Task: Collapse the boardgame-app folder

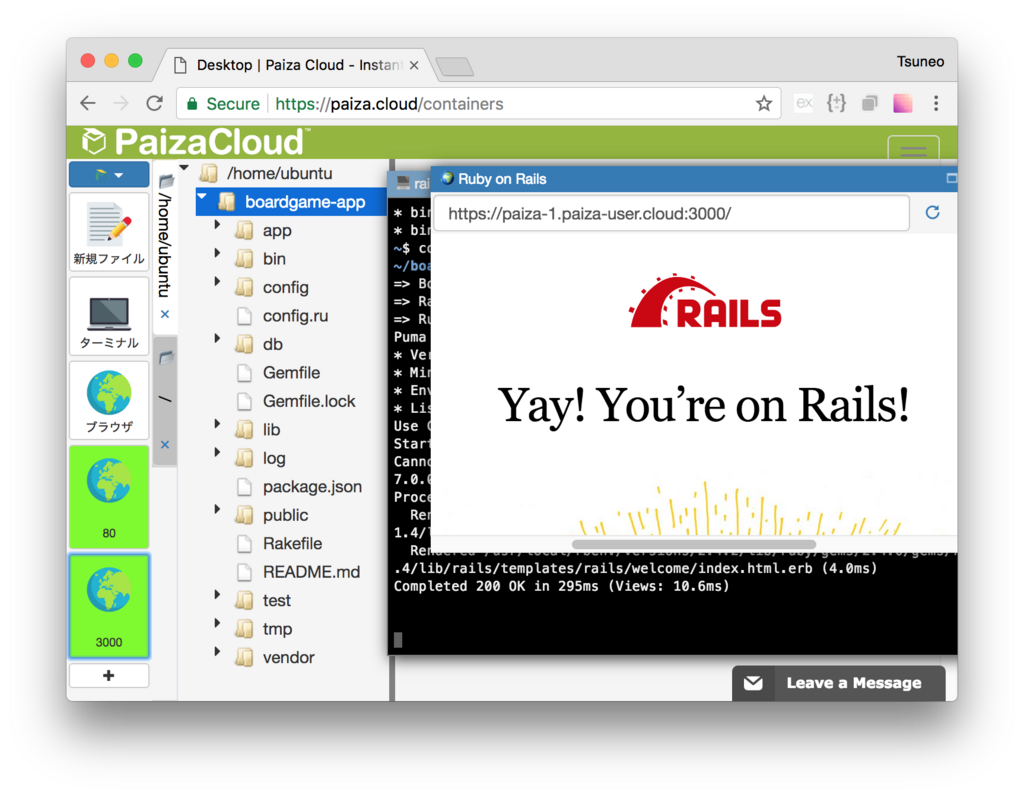Action: [202, 197]
